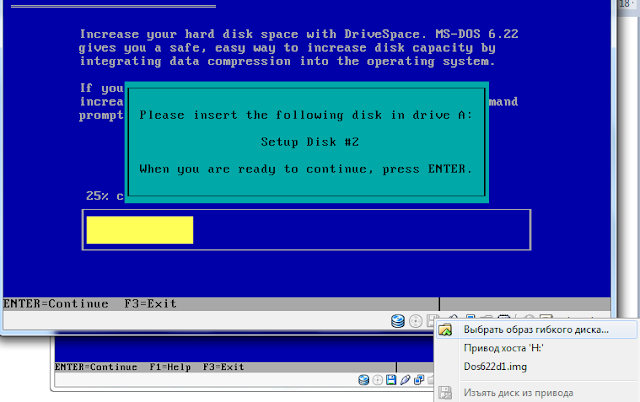Click the eject floppy icon in menu

445,393
